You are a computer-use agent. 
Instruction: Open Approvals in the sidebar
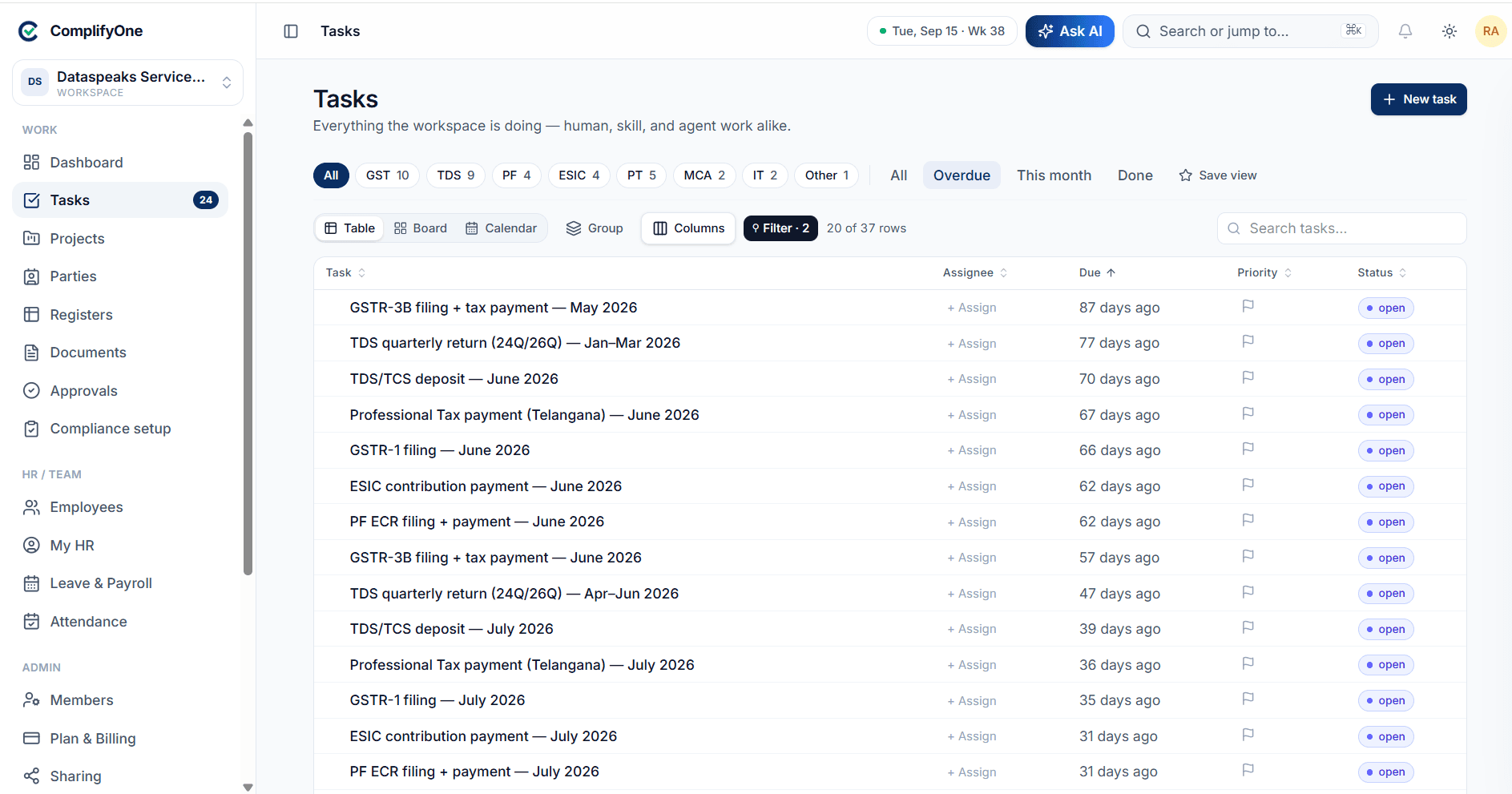click(x=120, y=391)
